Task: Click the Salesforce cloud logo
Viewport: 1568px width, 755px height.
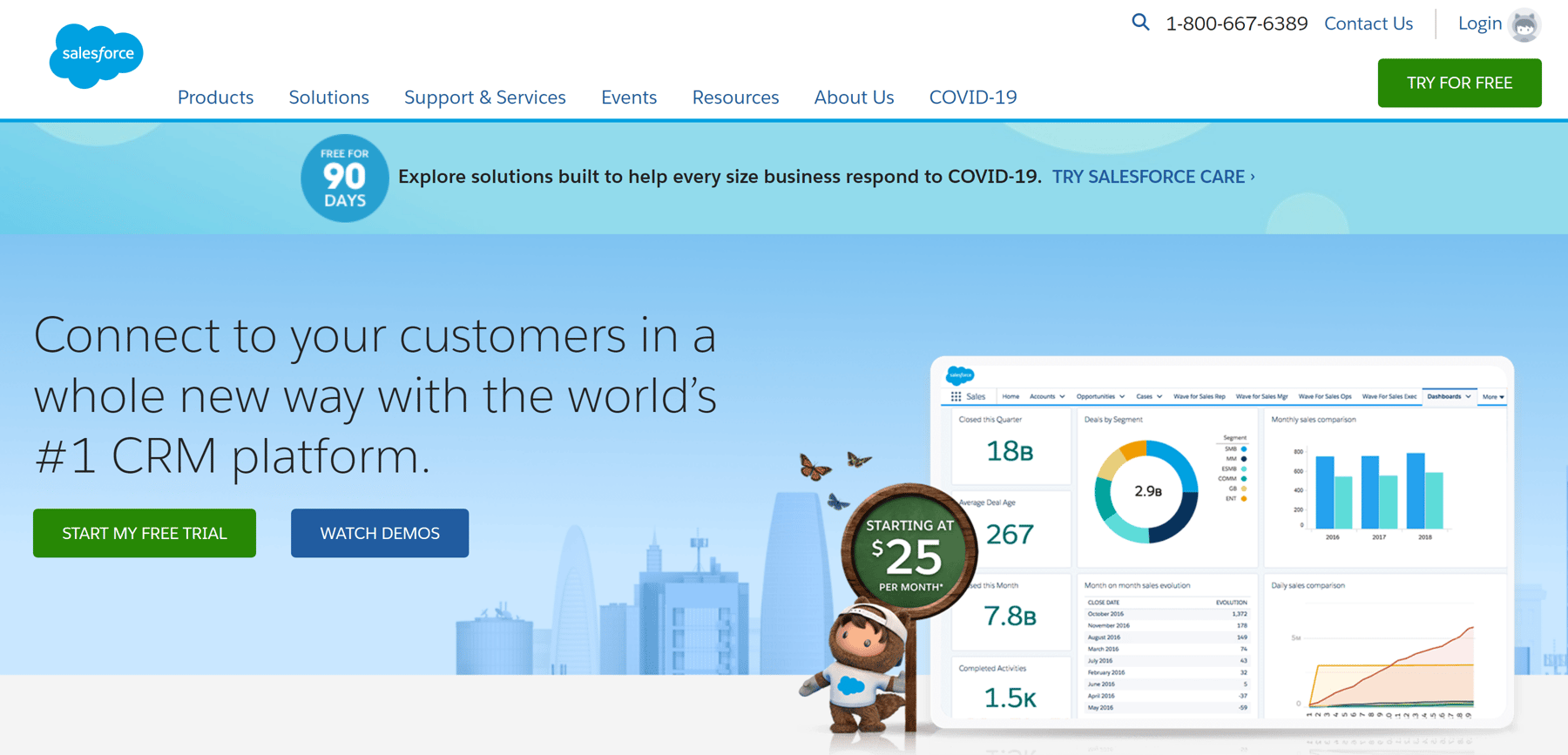Action: (96, 55)
